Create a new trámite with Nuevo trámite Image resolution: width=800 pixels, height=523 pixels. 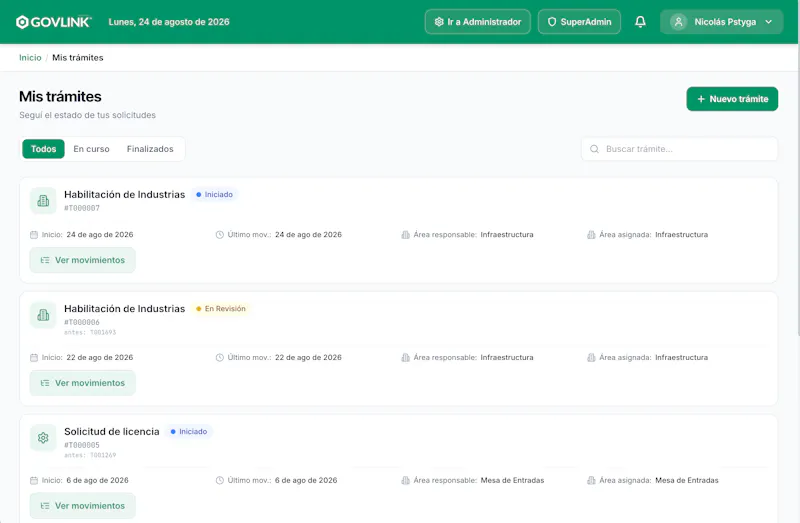(x=732, y=99)
